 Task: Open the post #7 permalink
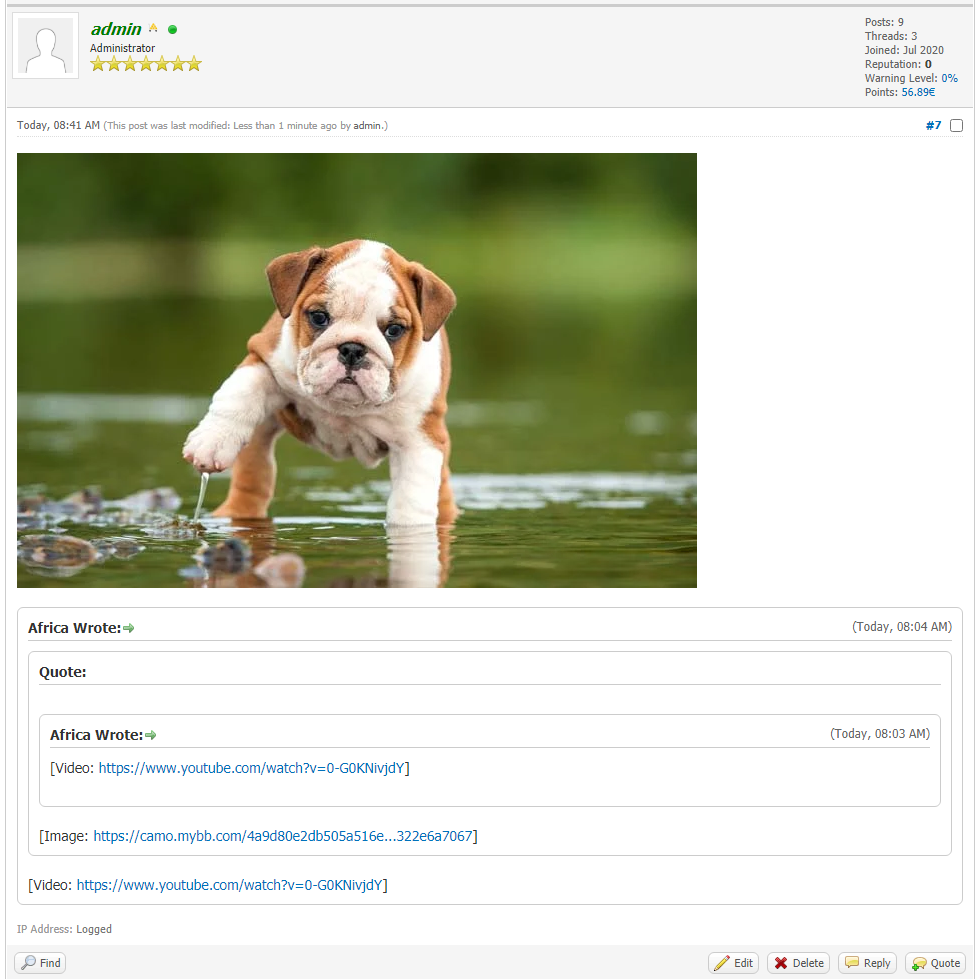click(933, 126)
